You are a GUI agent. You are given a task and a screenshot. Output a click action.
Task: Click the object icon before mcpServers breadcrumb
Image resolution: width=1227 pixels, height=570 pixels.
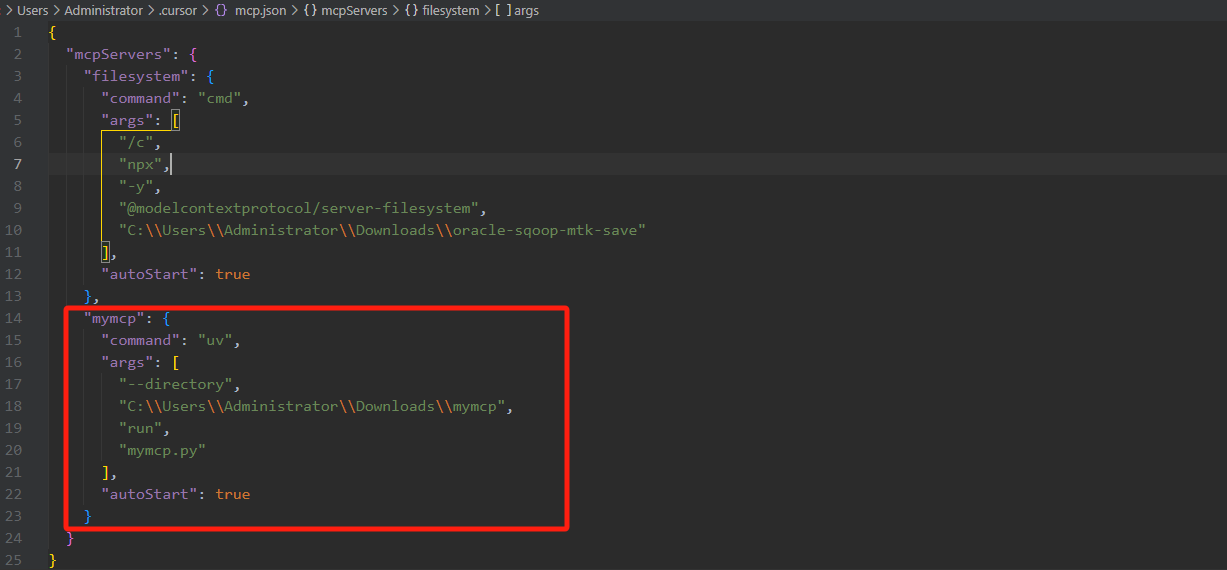[308, 10]
